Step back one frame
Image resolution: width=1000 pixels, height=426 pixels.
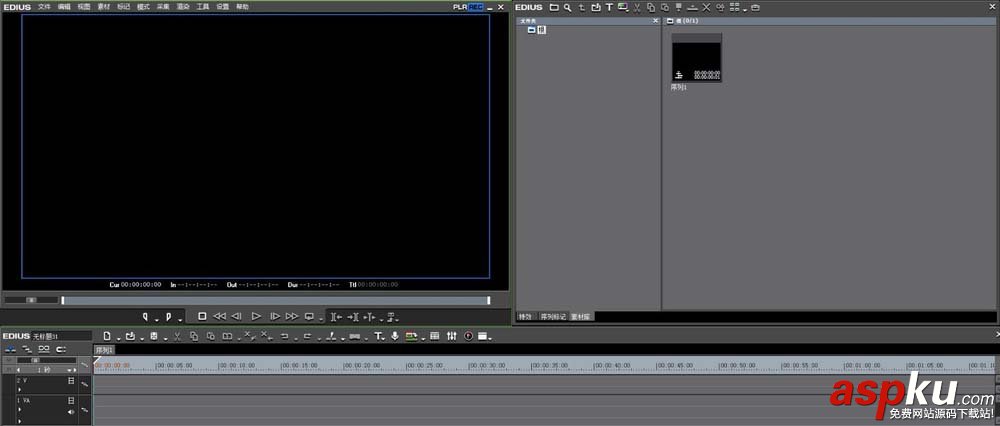click(236, 316)
